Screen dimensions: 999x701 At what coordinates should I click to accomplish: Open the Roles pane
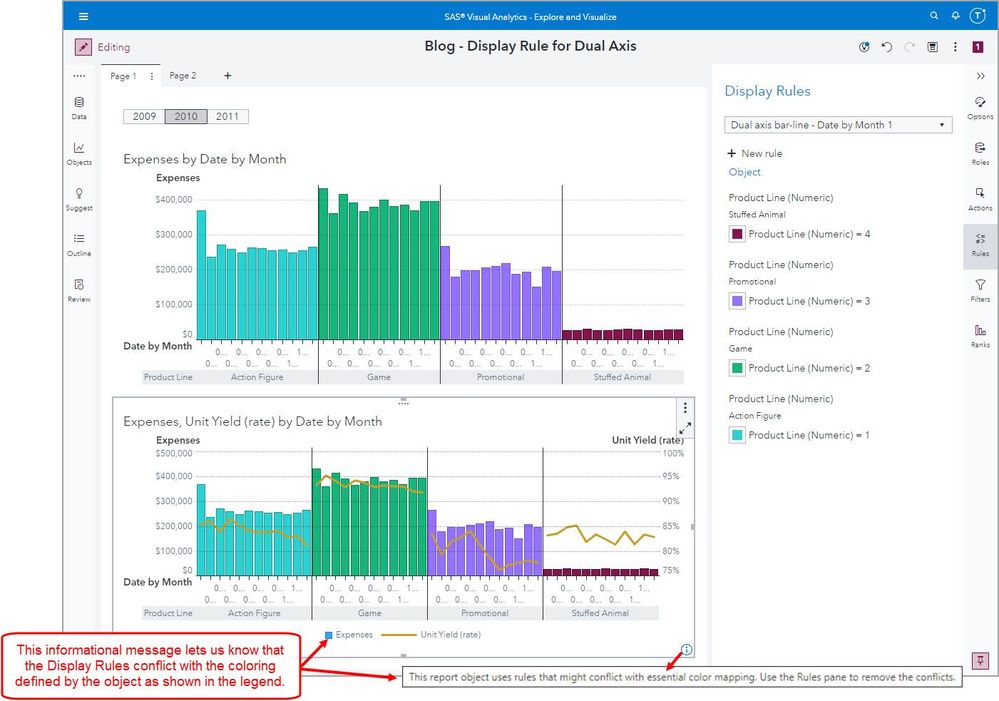point(980,154)
